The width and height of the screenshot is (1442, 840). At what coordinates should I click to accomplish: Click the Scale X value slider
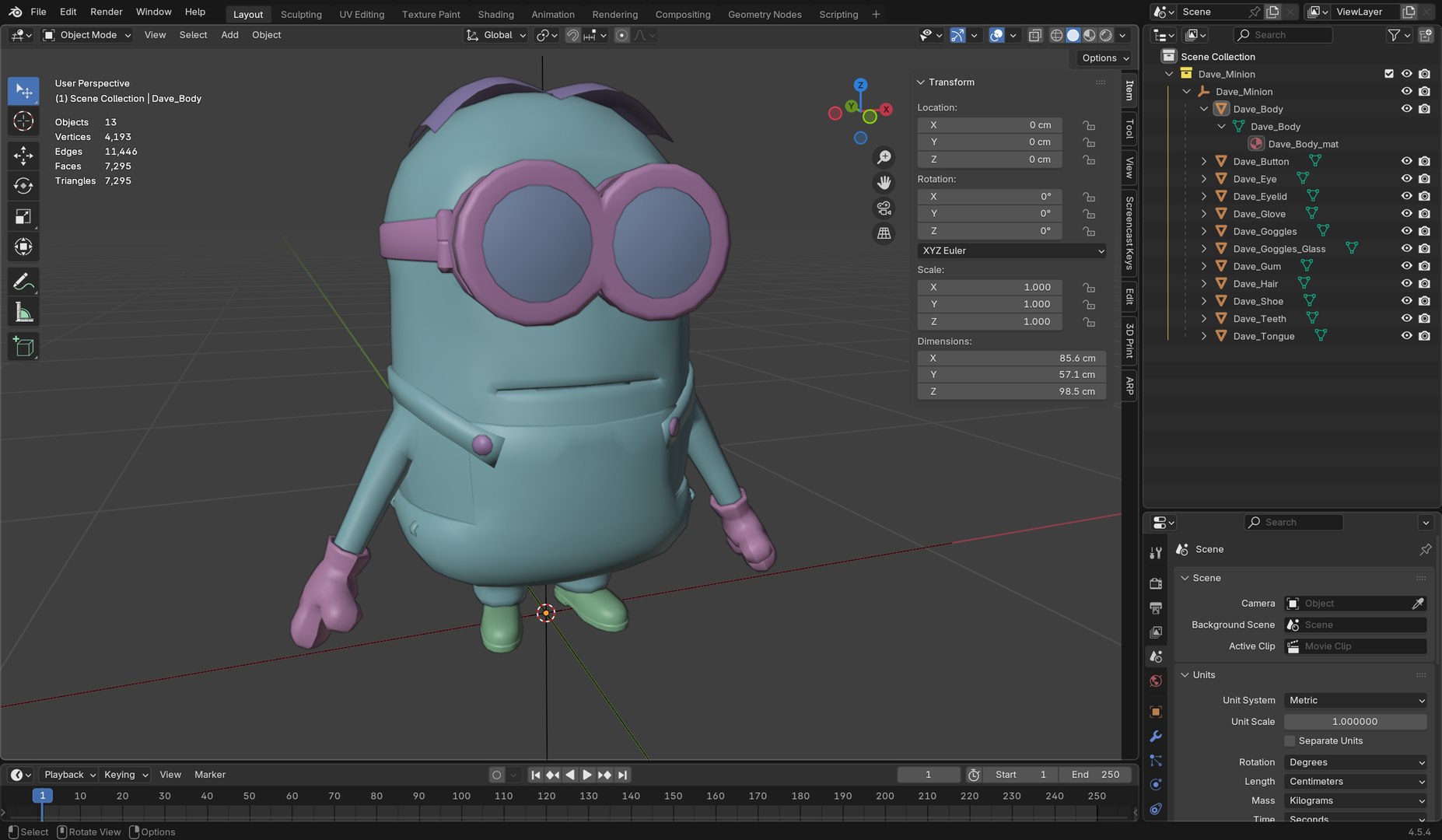pos(990,287)
